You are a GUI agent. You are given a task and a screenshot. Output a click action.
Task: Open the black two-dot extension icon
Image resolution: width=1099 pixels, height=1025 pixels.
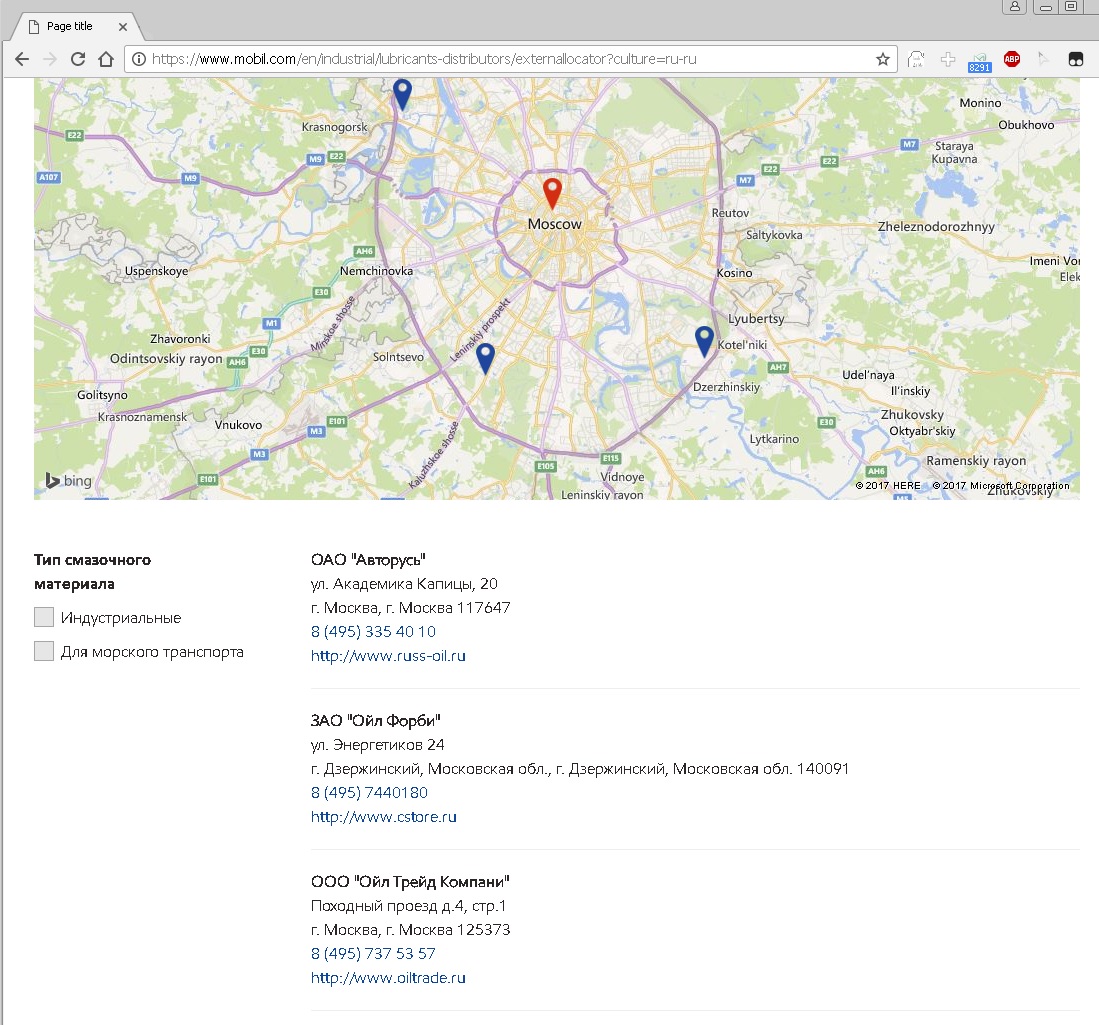click(1076, 60)
